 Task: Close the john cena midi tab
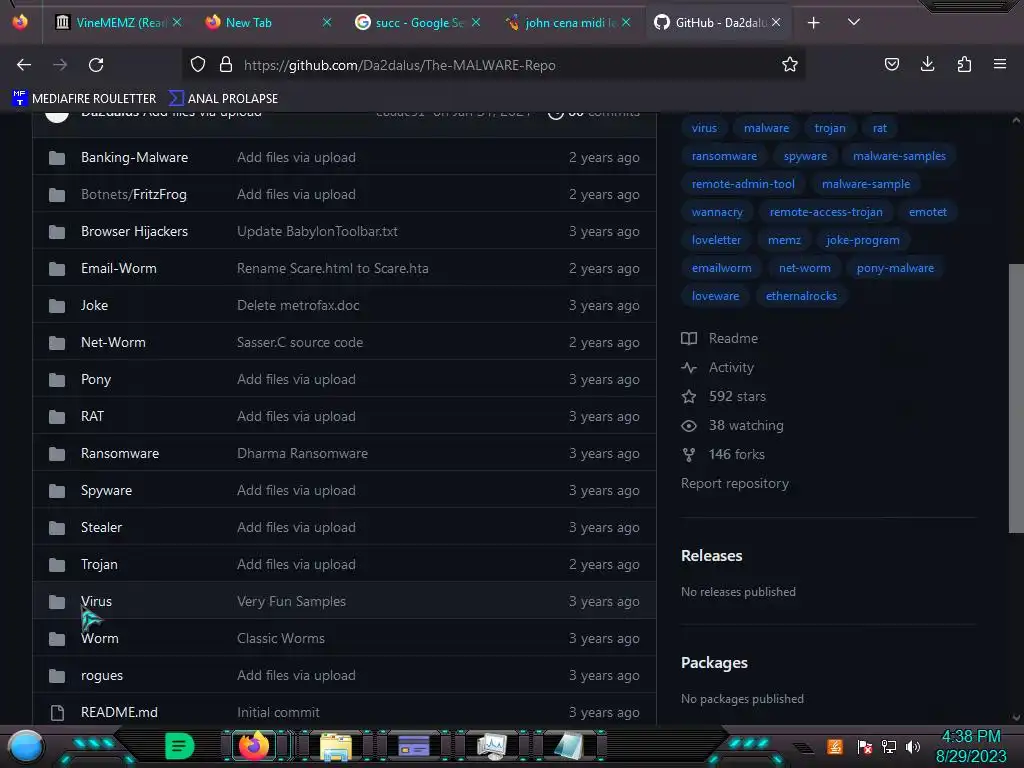coord(626,23)
